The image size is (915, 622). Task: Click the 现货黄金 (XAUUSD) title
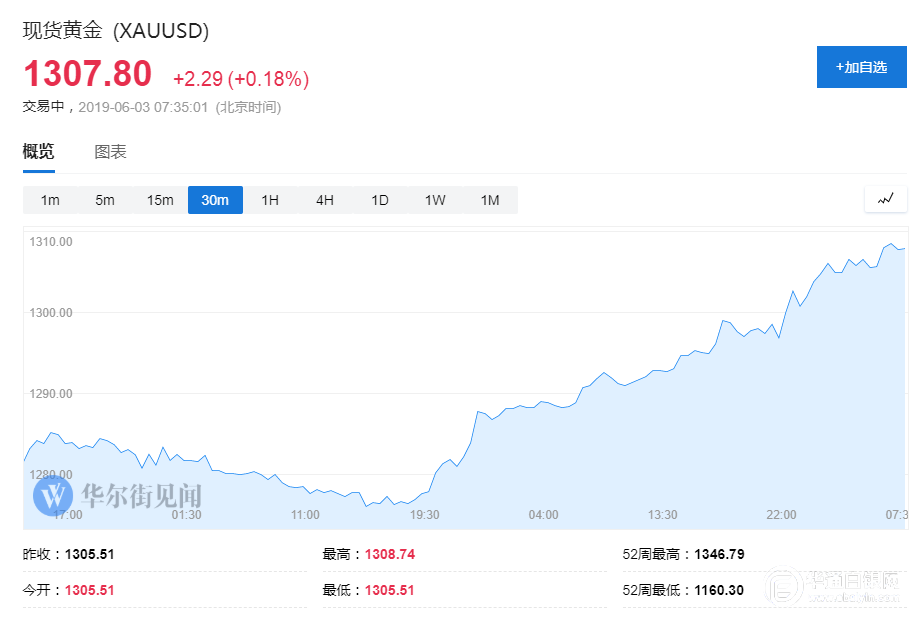pos(116,31)
